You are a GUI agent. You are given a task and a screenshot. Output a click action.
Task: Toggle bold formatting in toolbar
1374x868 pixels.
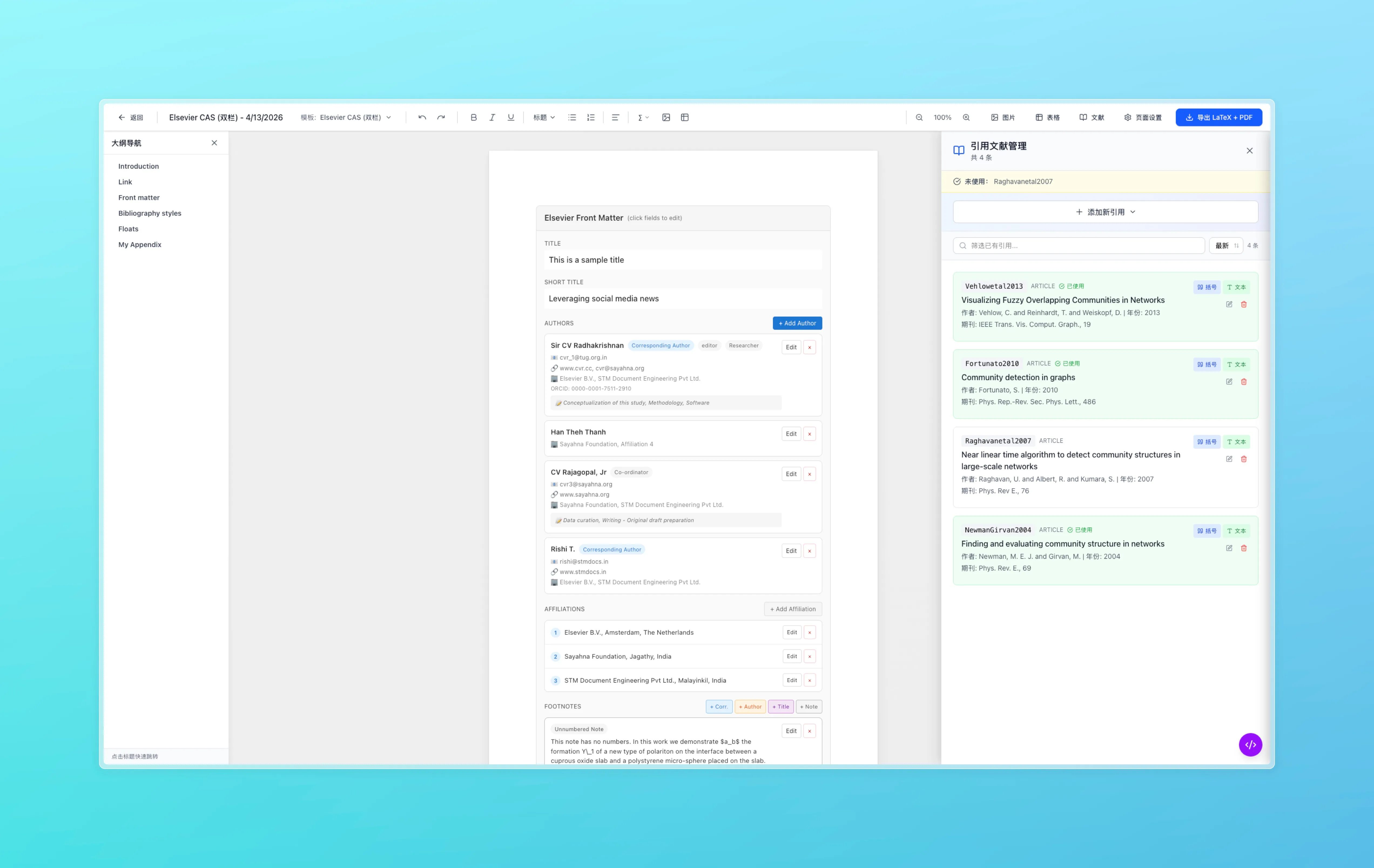click(473, 117)
